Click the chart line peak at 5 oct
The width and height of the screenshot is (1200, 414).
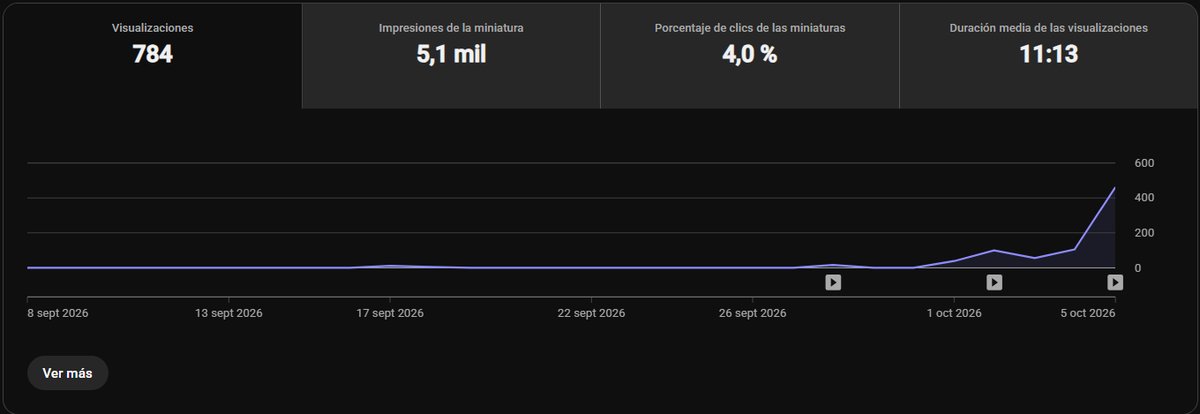pyautogui.click(x=1115, y=187)
